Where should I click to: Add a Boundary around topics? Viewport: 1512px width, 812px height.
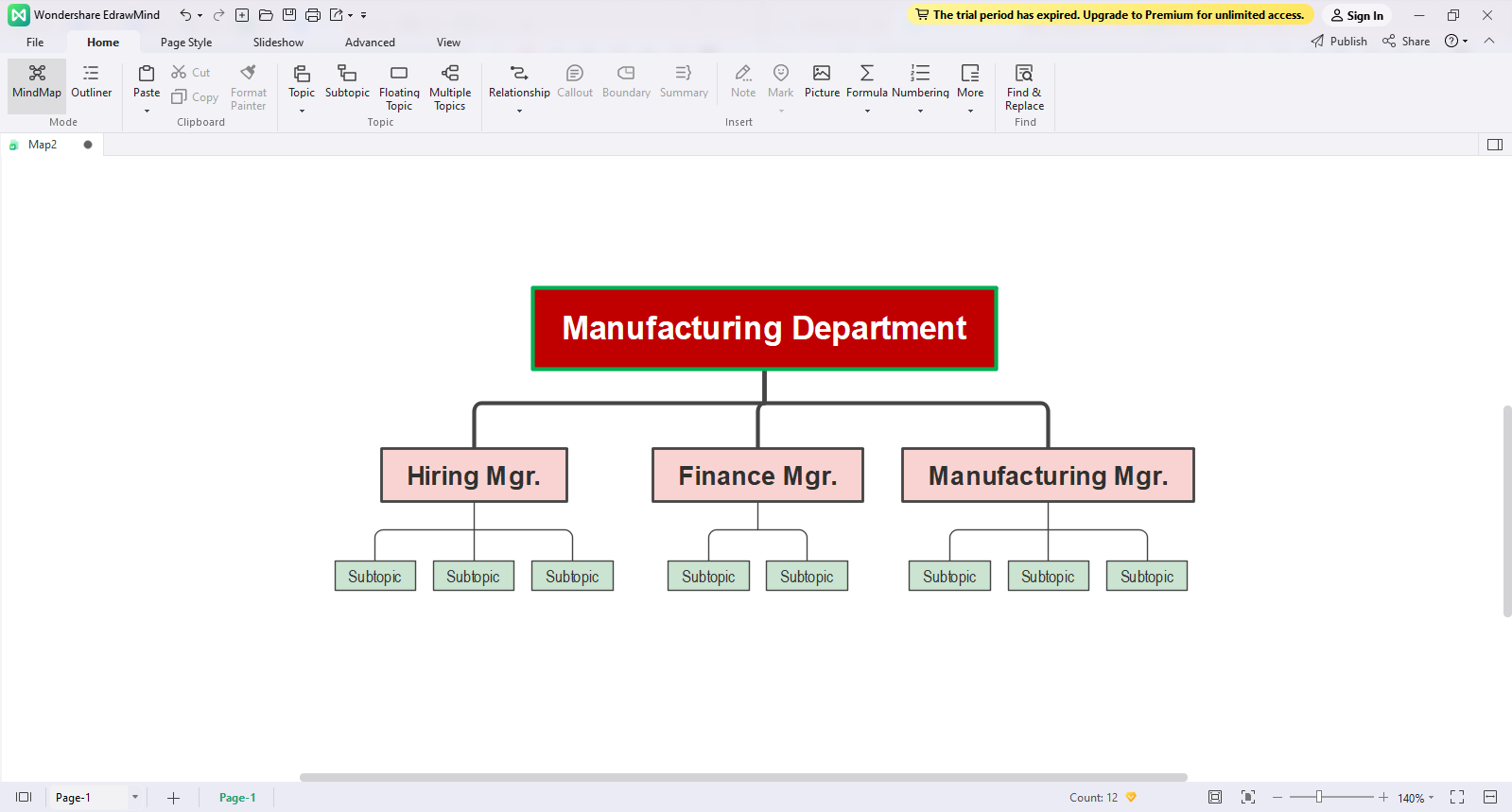(x=626, y=81)
